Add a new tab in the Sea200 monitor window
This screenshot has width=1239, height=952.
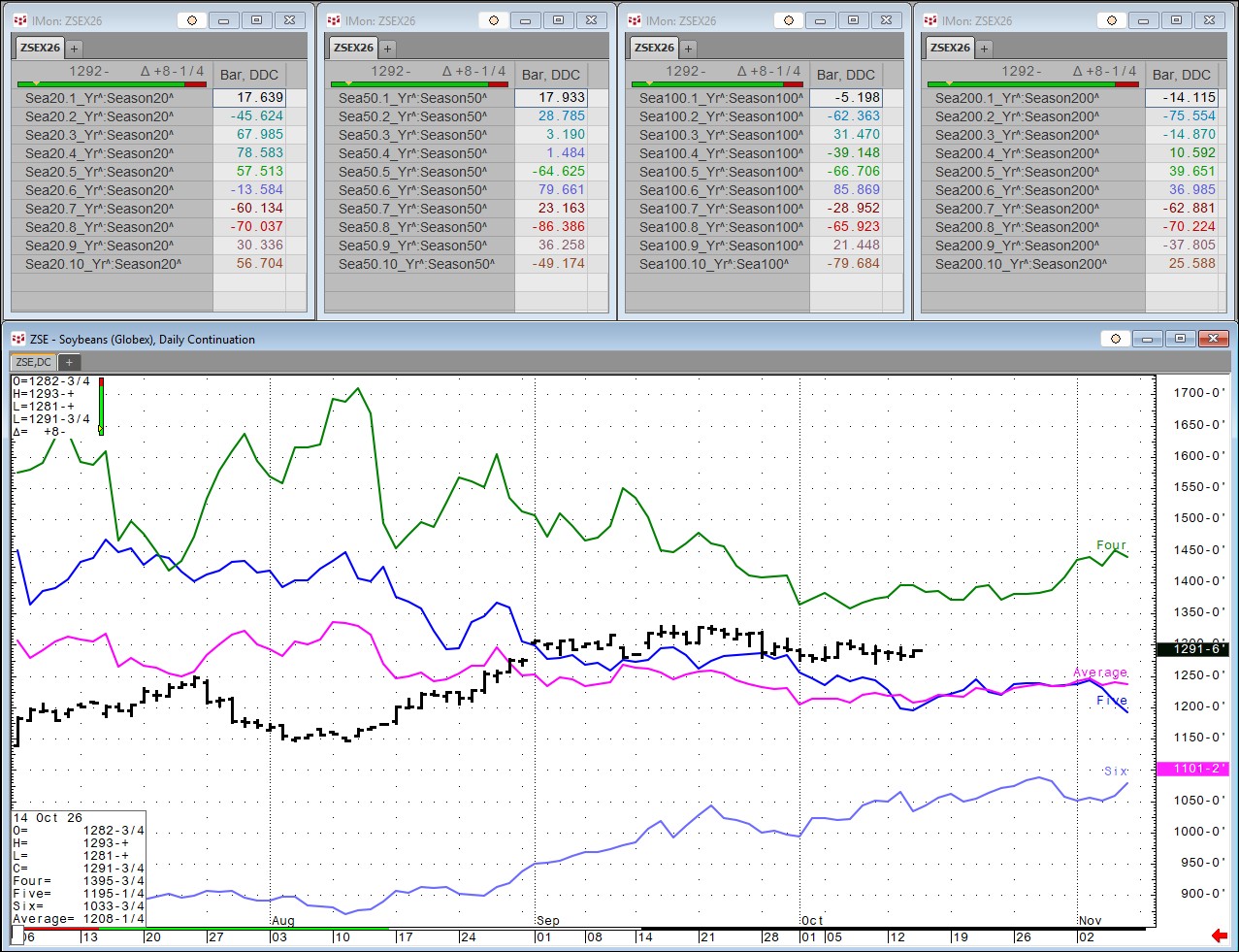click(x=984, y=48)
